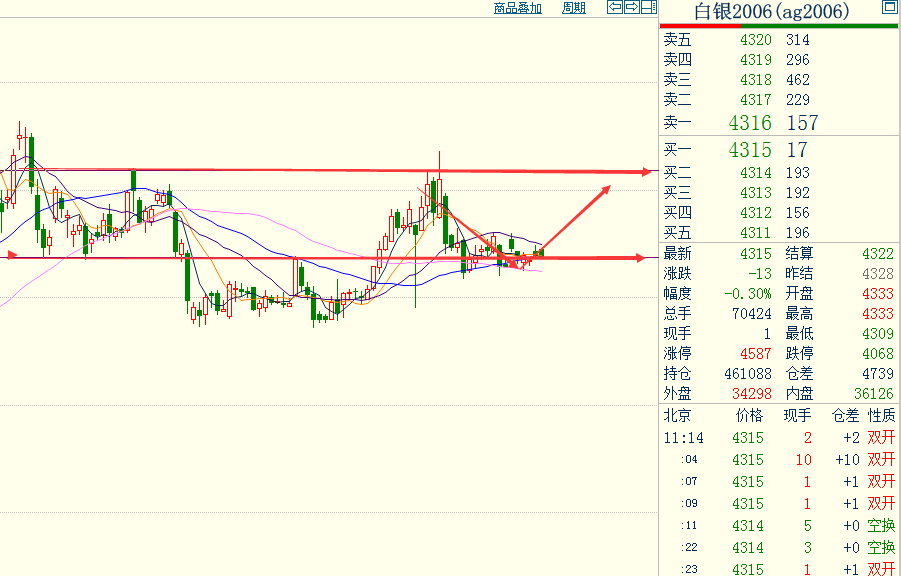Click the upward red arrow head on chart

(604, 190)
